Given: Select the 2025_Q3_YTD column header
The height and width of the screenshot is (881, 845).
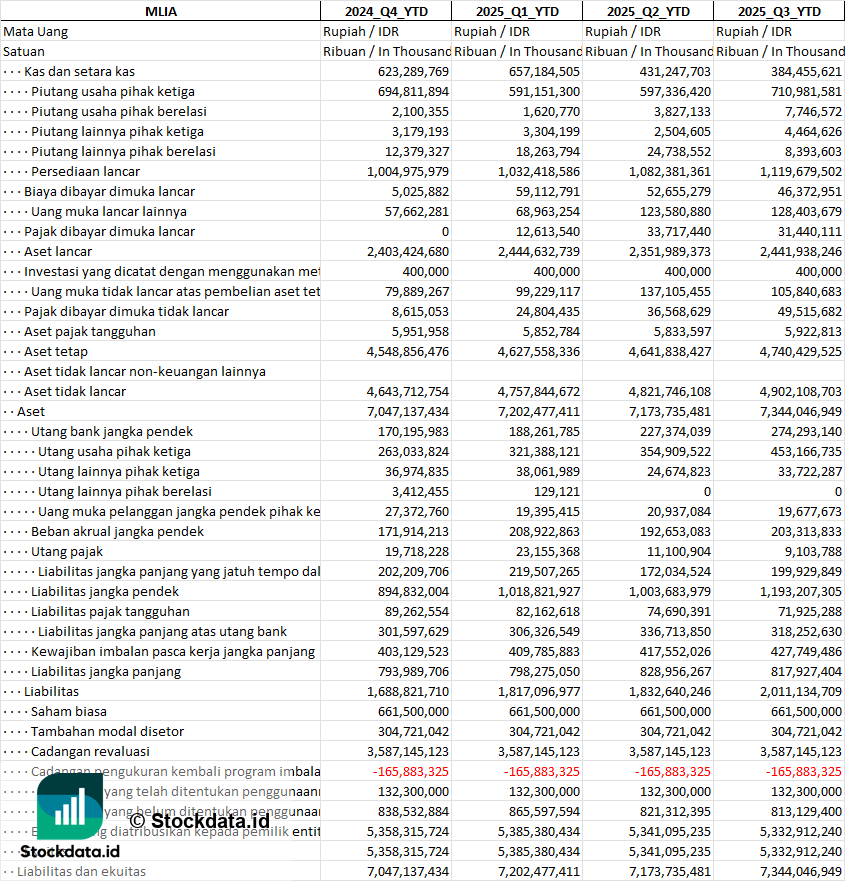Looking at the screenshot, I should [x=779, y=11].
